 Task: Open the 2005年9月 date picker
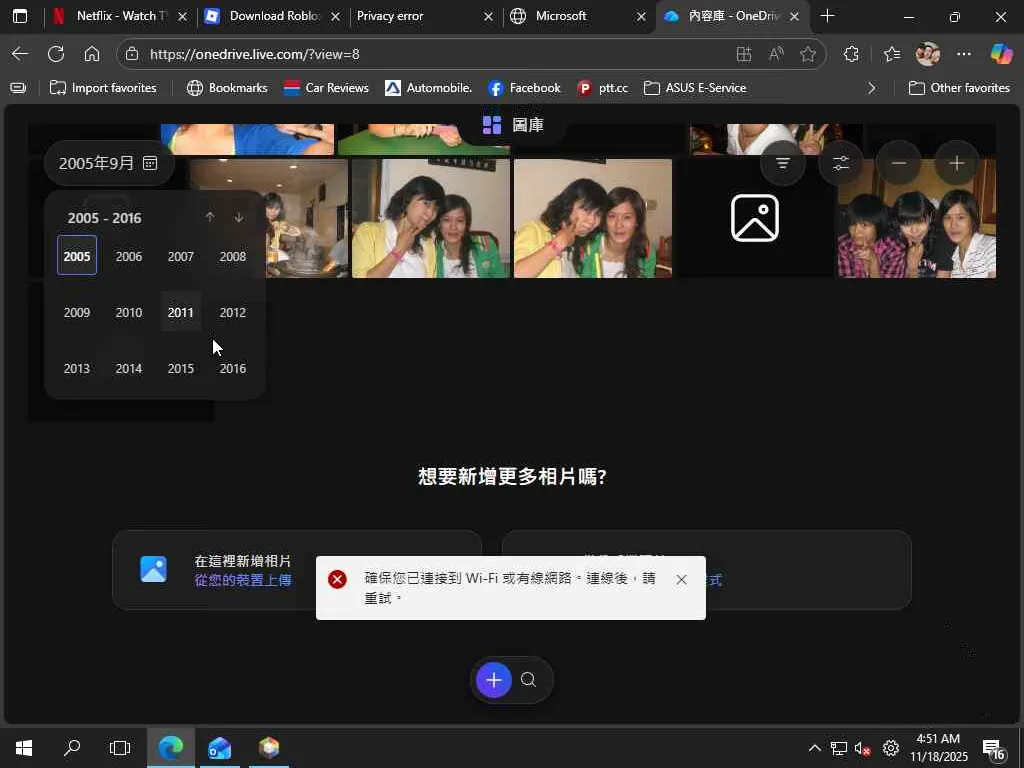pos(108,163)
